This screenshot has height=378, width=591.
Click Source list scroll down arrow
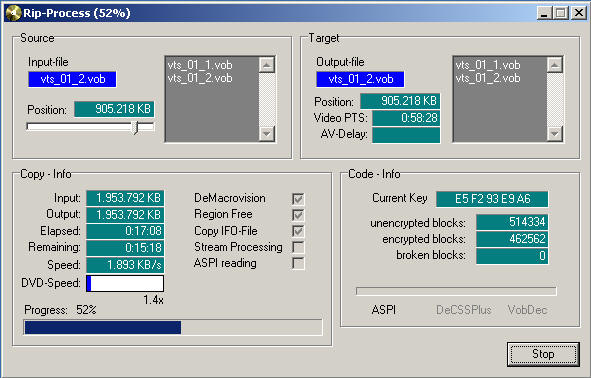click(x=267, y=133)
